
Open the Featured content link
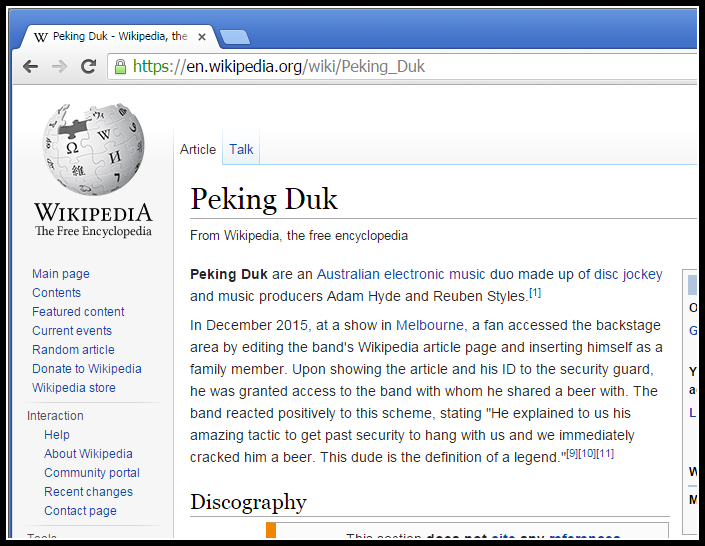78,311
